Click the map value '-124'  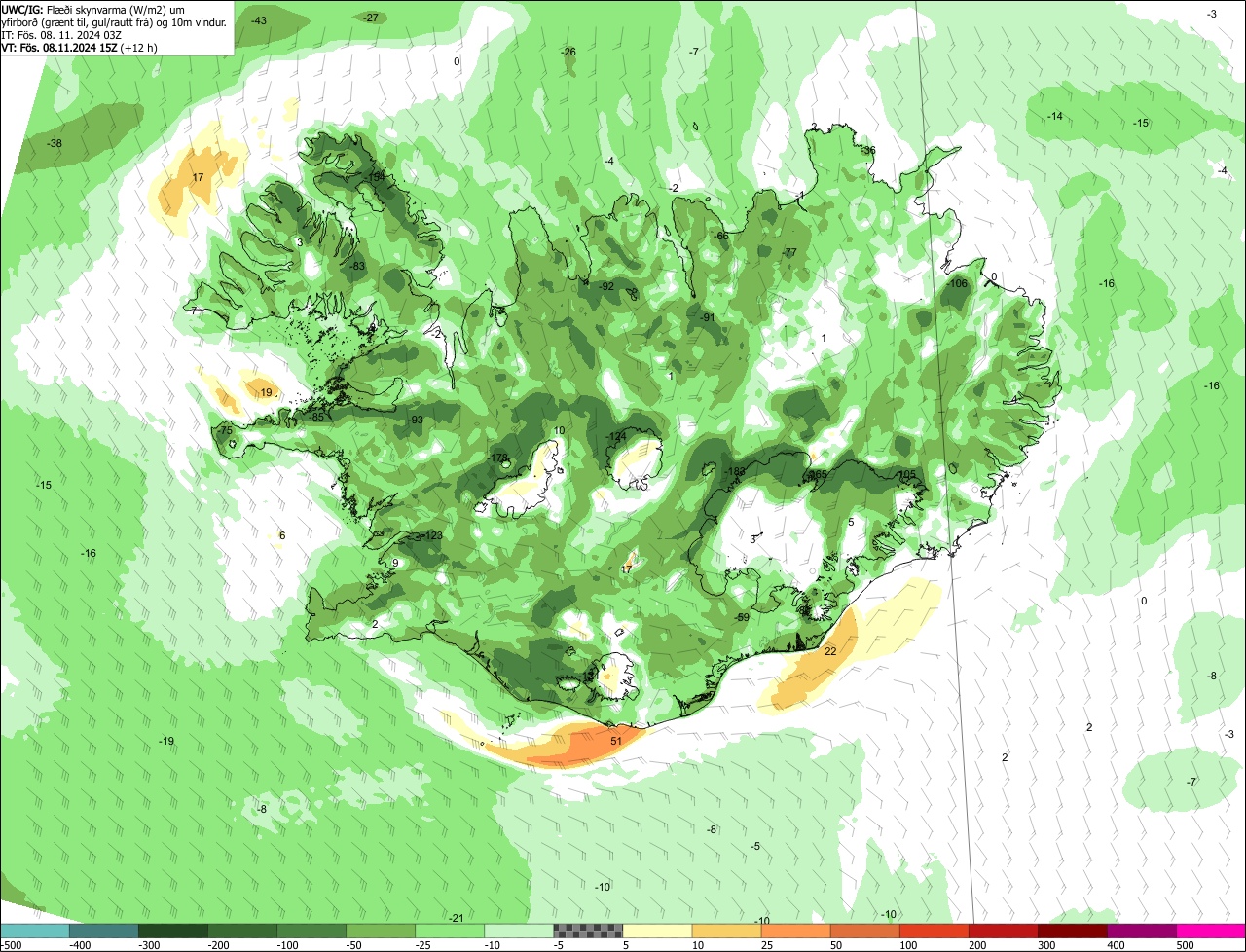[616, 436]
